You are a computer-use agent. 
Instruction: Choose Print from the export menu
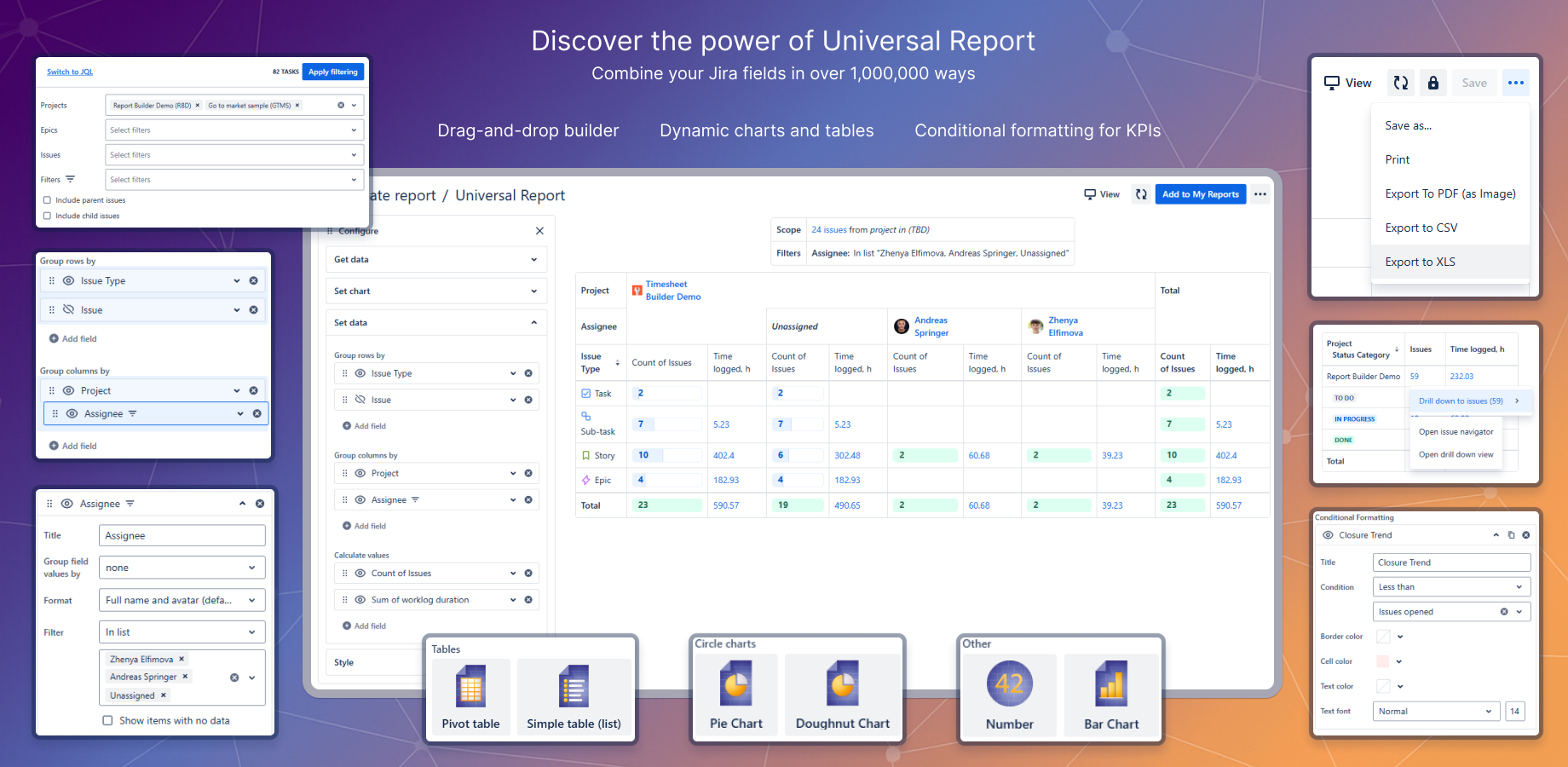click(1398, 159)
